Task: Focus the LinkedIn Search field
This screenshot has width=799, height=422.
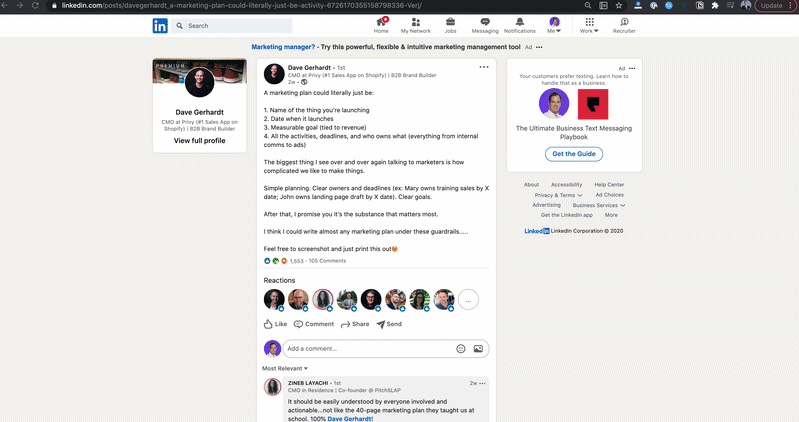Action: pyautogui.click(x=232, y=25)
